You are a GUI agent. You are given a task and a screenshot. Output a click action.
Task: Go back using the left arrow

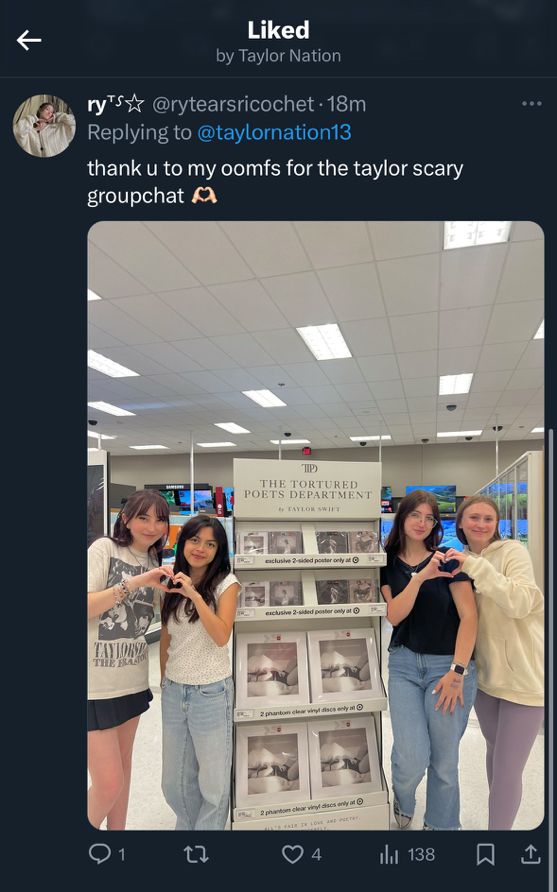[x=28, y=40]
